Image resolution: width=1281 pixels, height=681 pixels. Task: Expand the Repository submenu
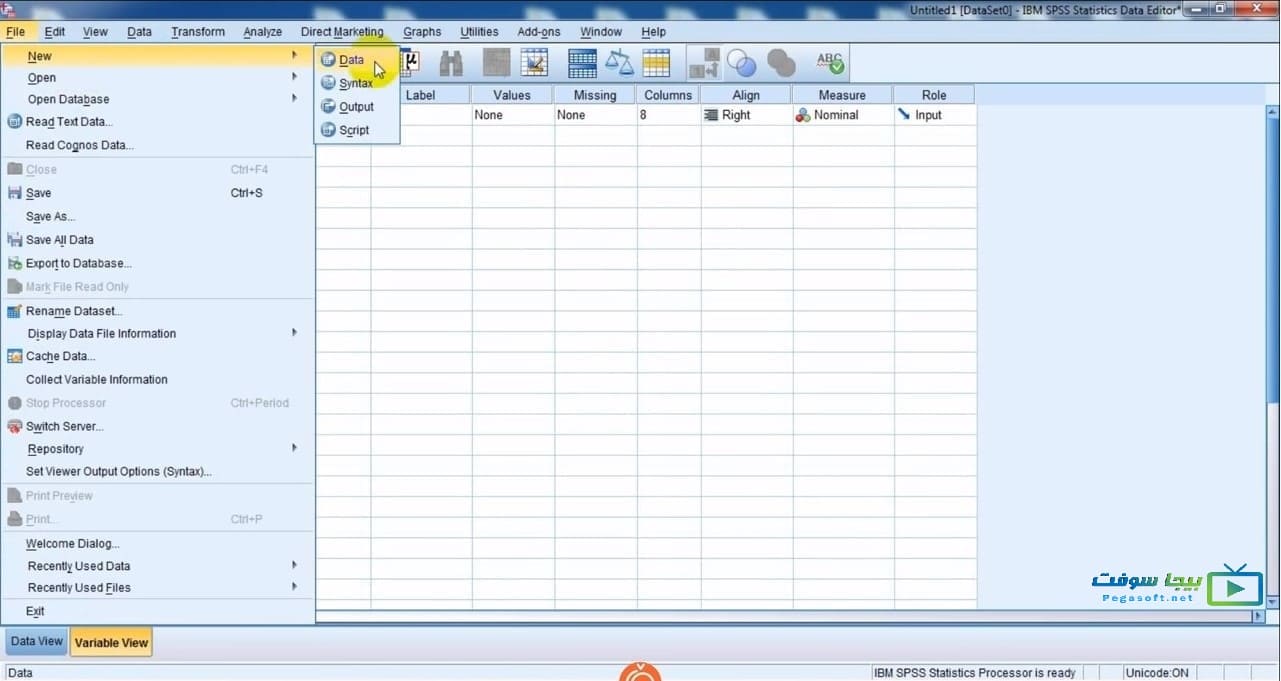point(157,449)
